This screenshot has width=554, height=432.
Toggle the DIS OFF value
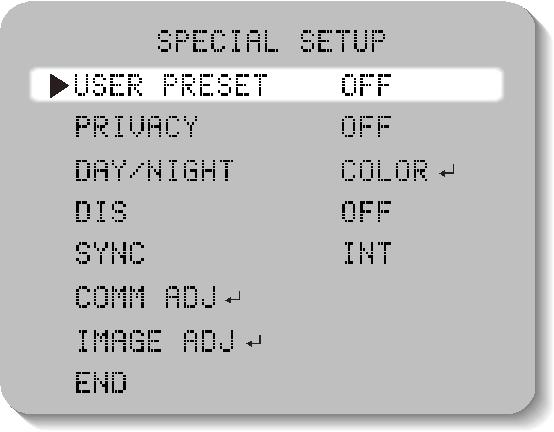point(366,211)
